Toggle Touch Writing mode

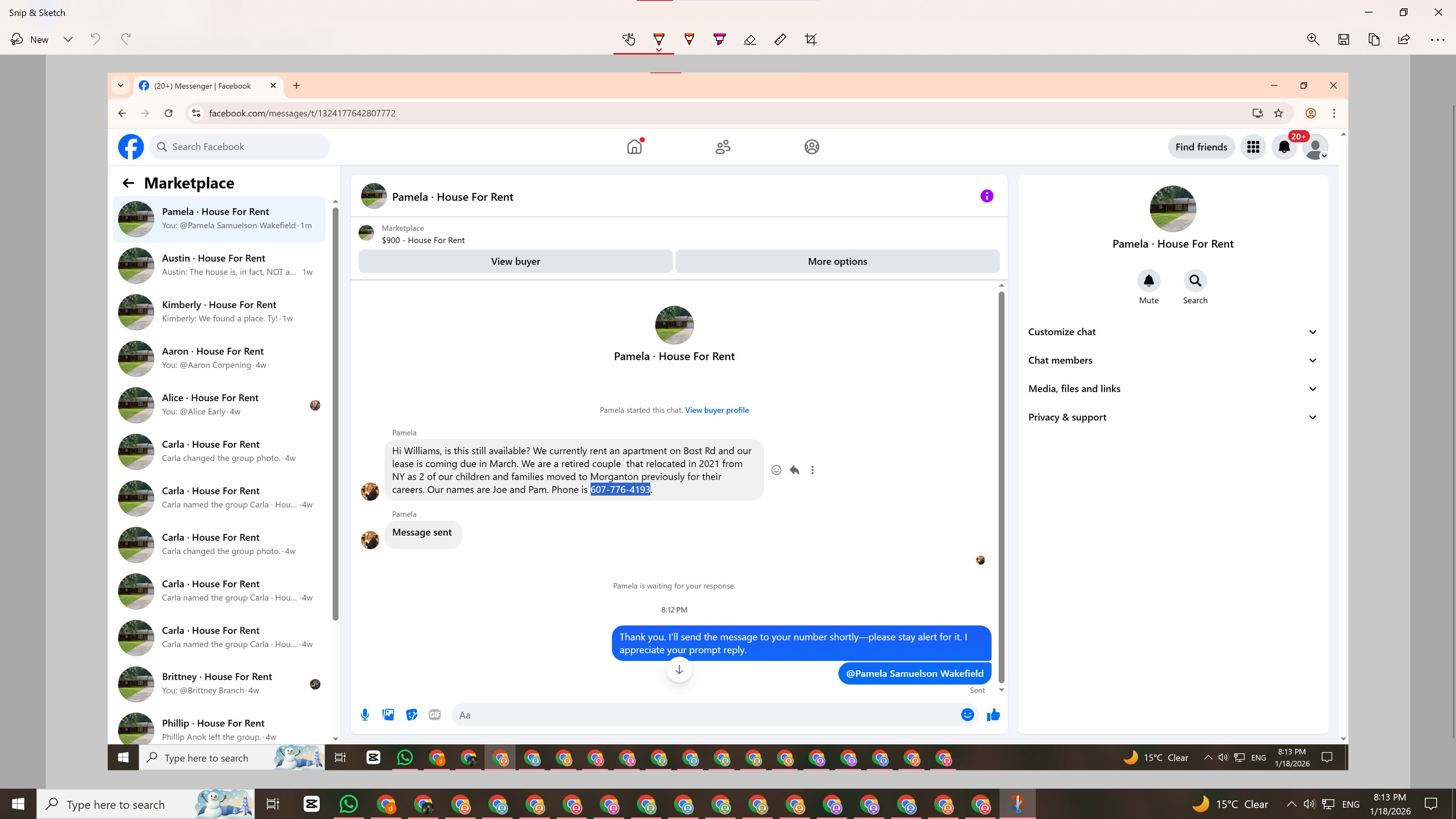coord(629,39)
